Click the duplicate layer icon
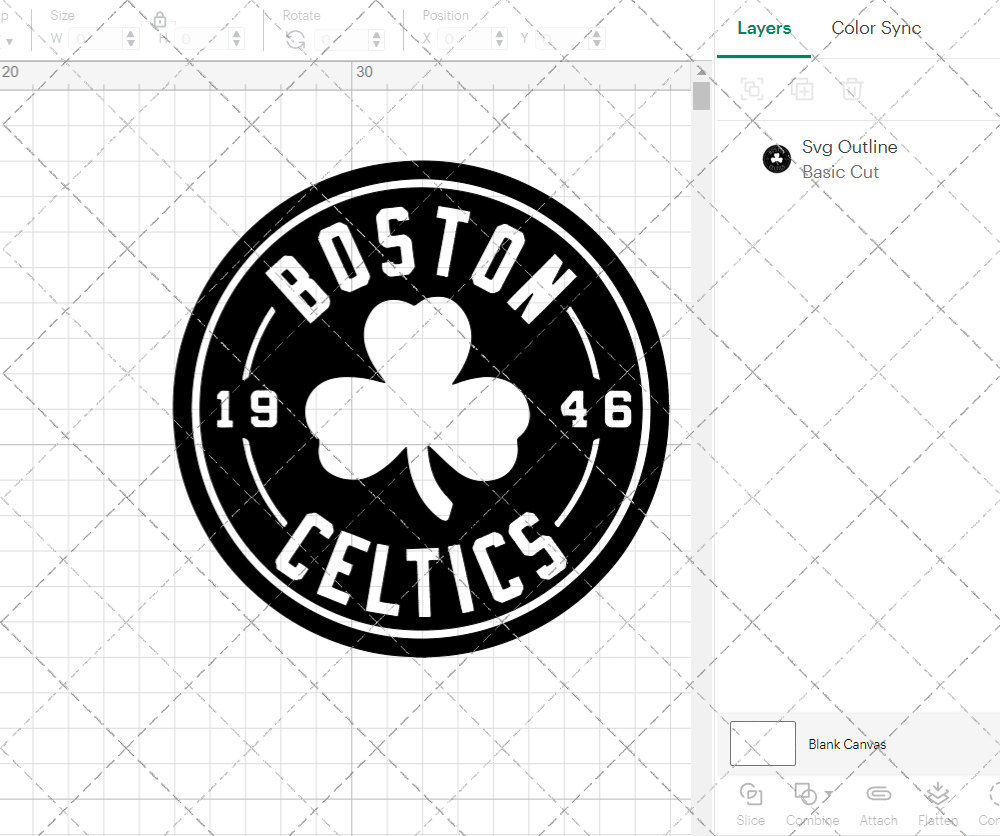This screenshot has width=1000, height=836. coord(802,89)
